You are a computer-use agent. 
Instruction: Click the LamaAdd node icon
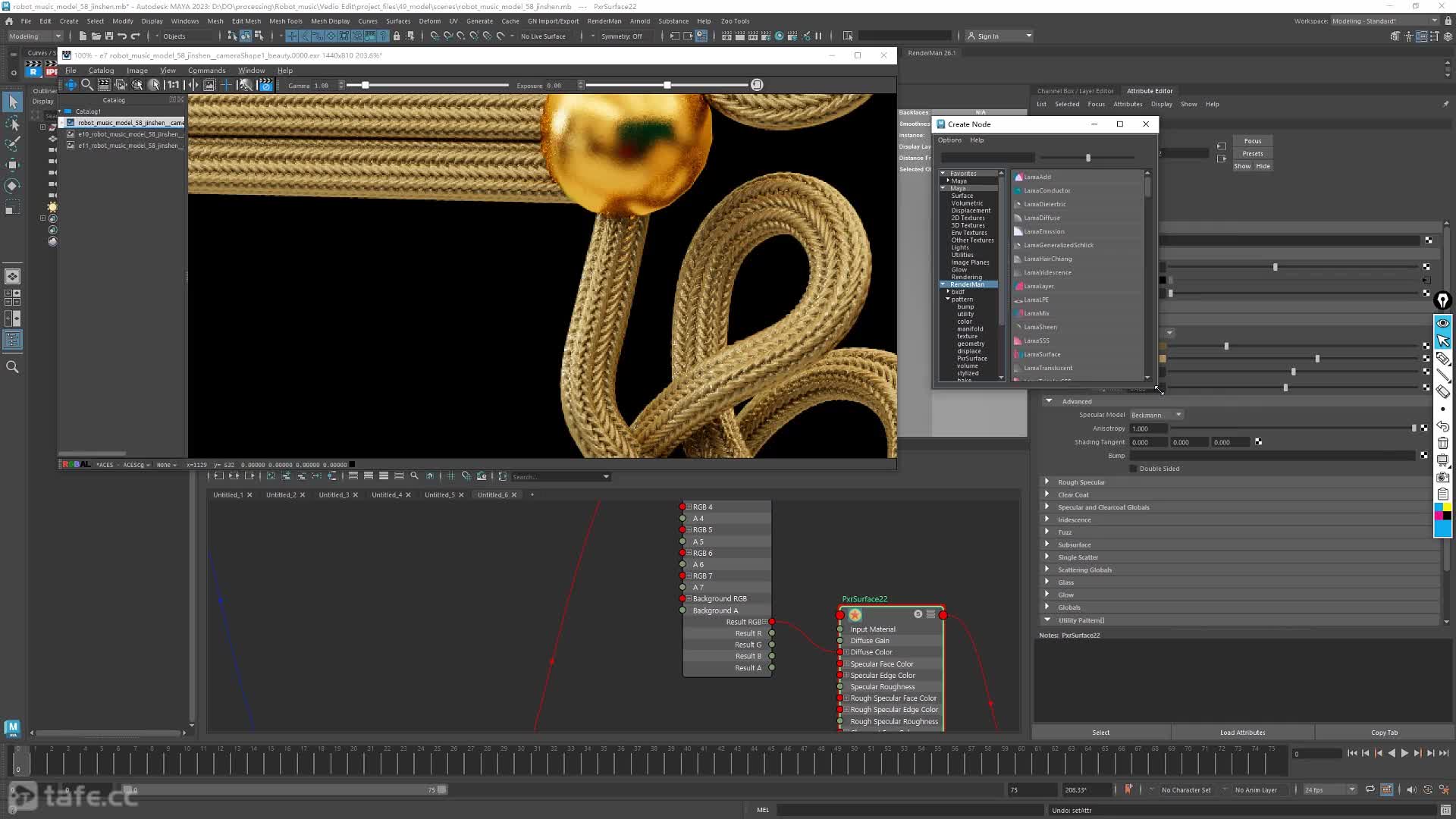pyautogui.click(x=1018, y=177)
